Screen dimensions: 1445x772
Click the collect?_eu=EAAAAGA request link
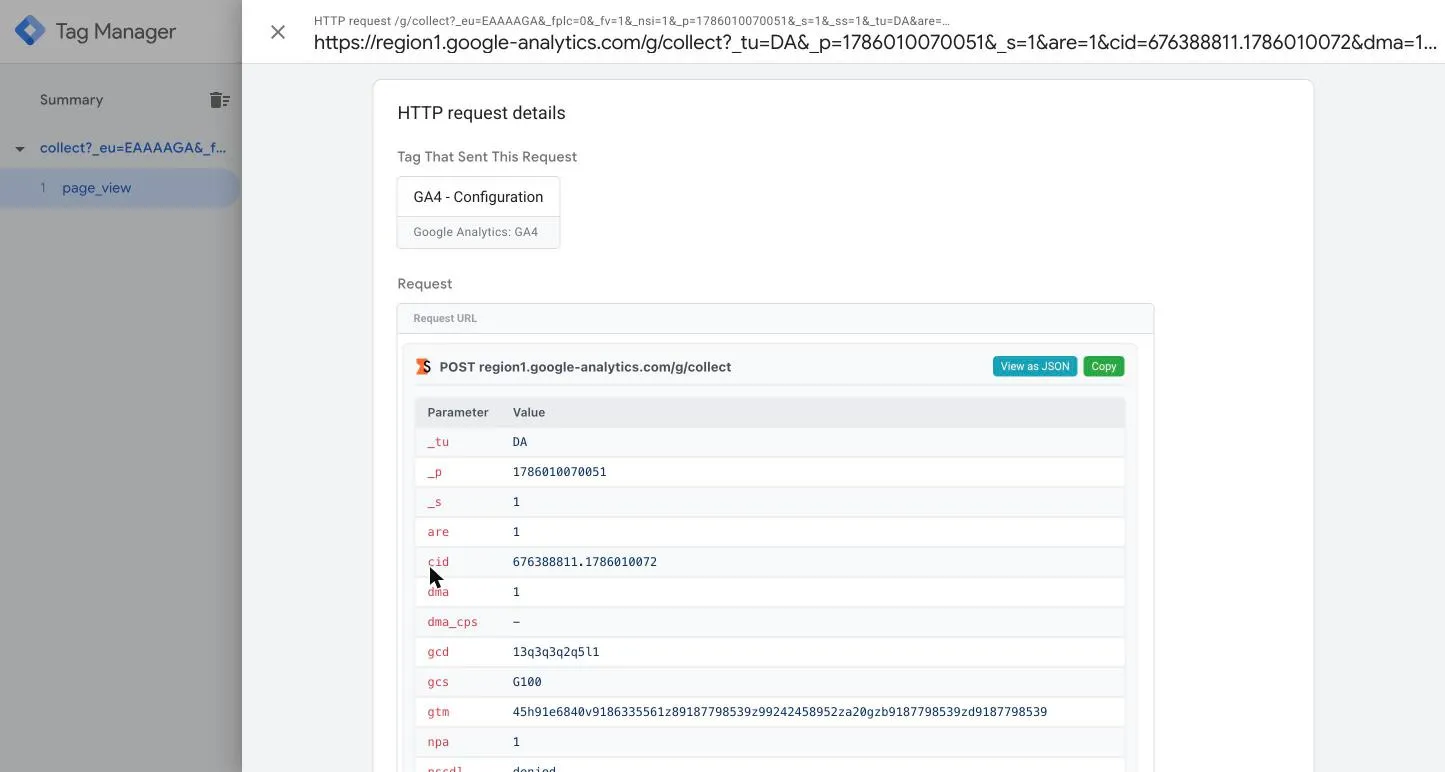coord(133,148)
